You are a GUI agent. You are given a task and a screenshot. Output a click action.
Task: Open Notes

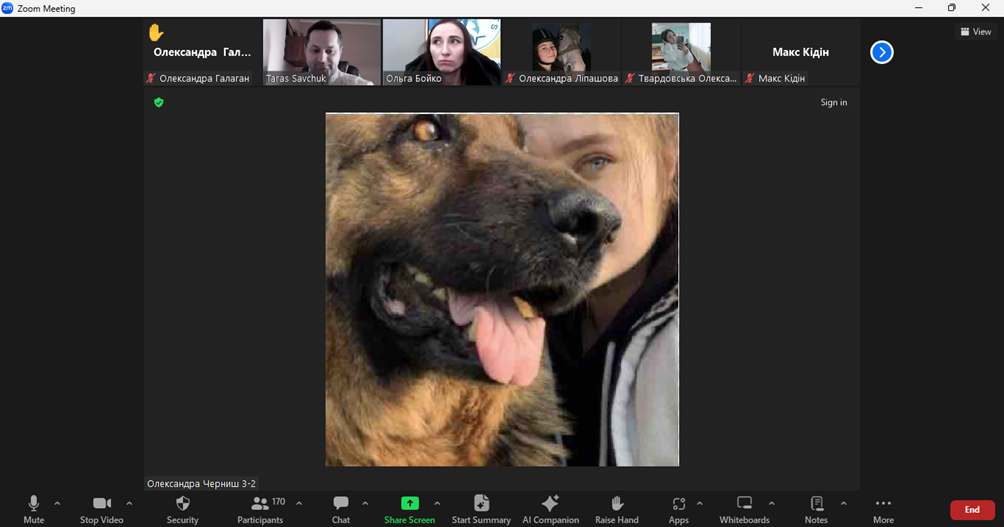pos(816,510)
